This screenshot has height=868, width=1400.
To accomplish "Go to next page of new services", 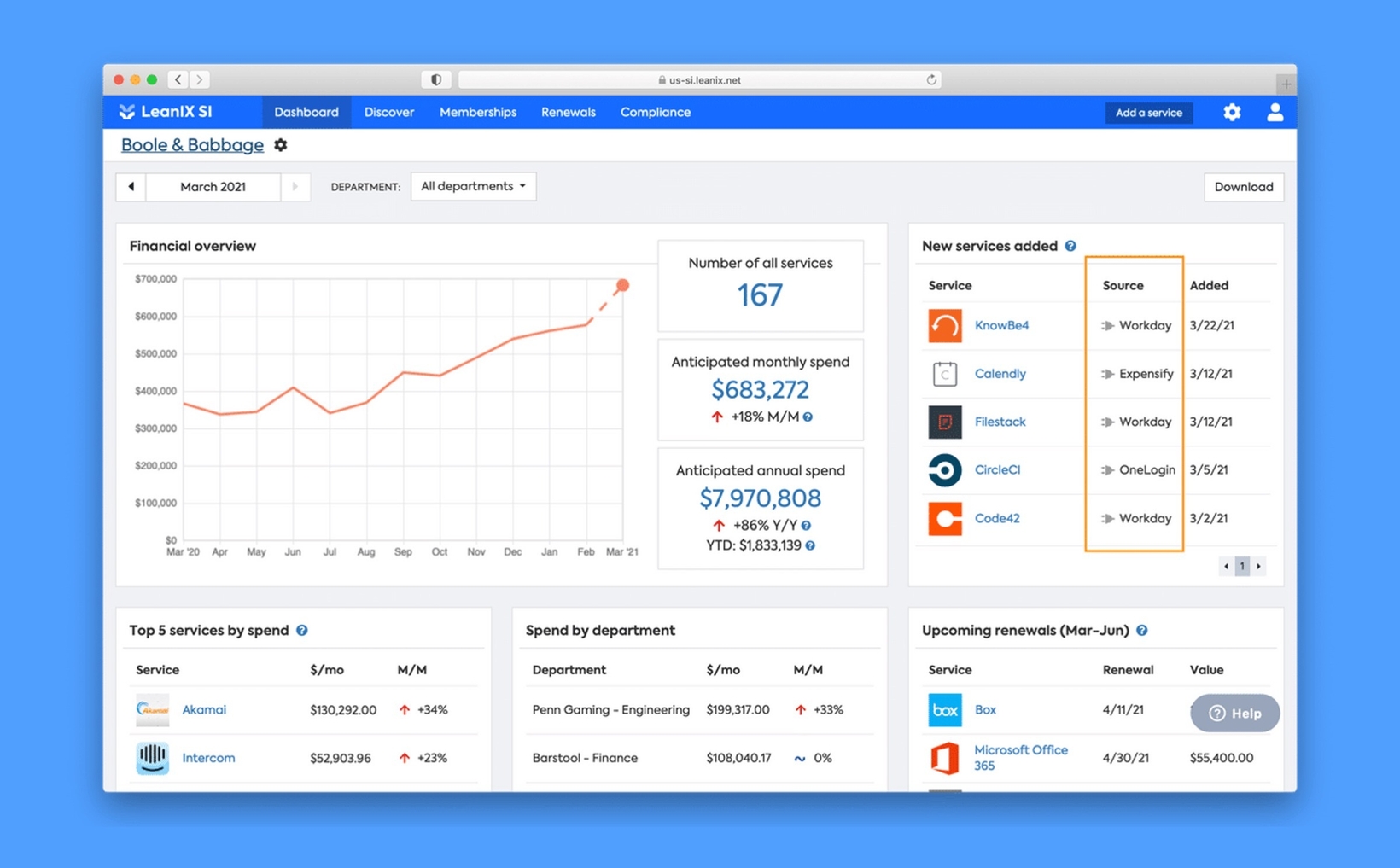I will coord(1258,566).
